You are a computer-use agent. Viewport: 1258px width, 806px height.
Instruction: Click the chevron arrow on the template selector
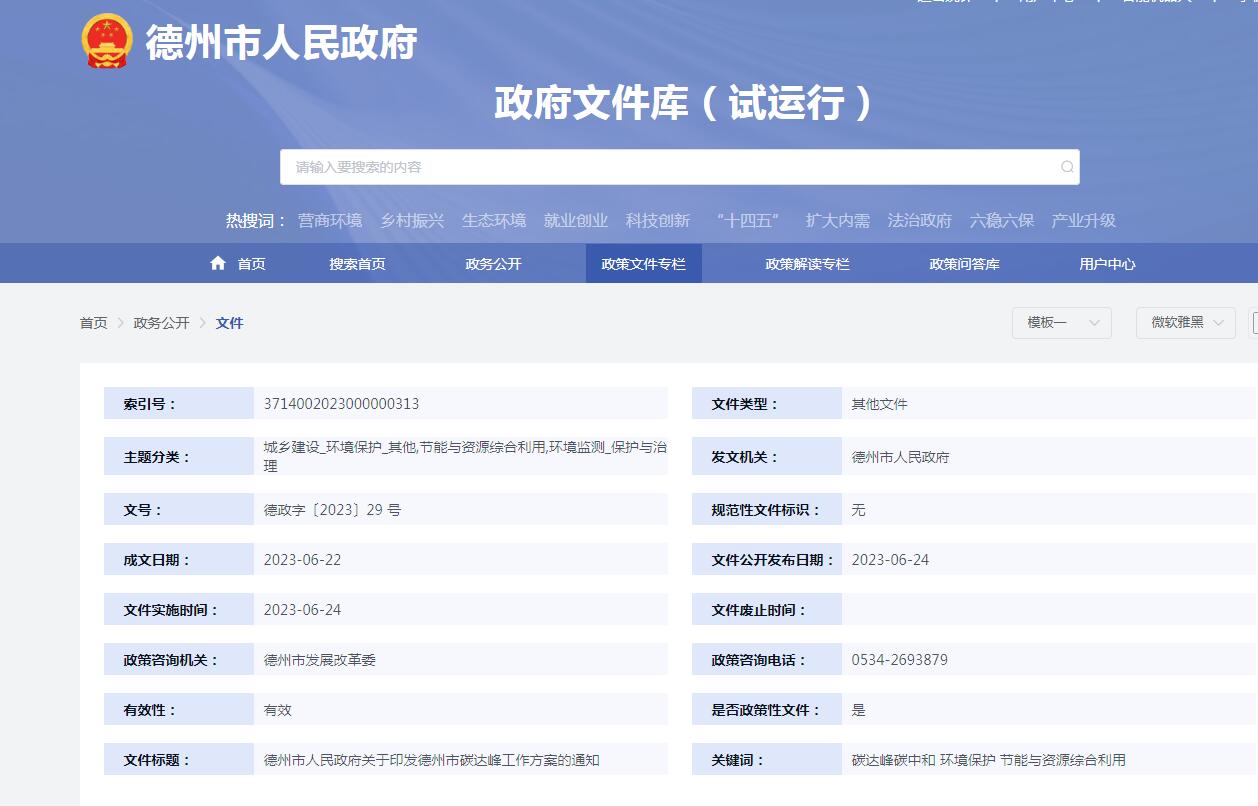tap(1094, 324)
